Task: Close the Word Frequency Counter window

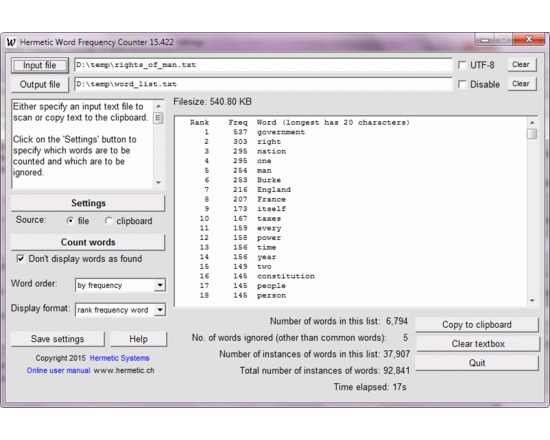Action: [x=529, y=39]
